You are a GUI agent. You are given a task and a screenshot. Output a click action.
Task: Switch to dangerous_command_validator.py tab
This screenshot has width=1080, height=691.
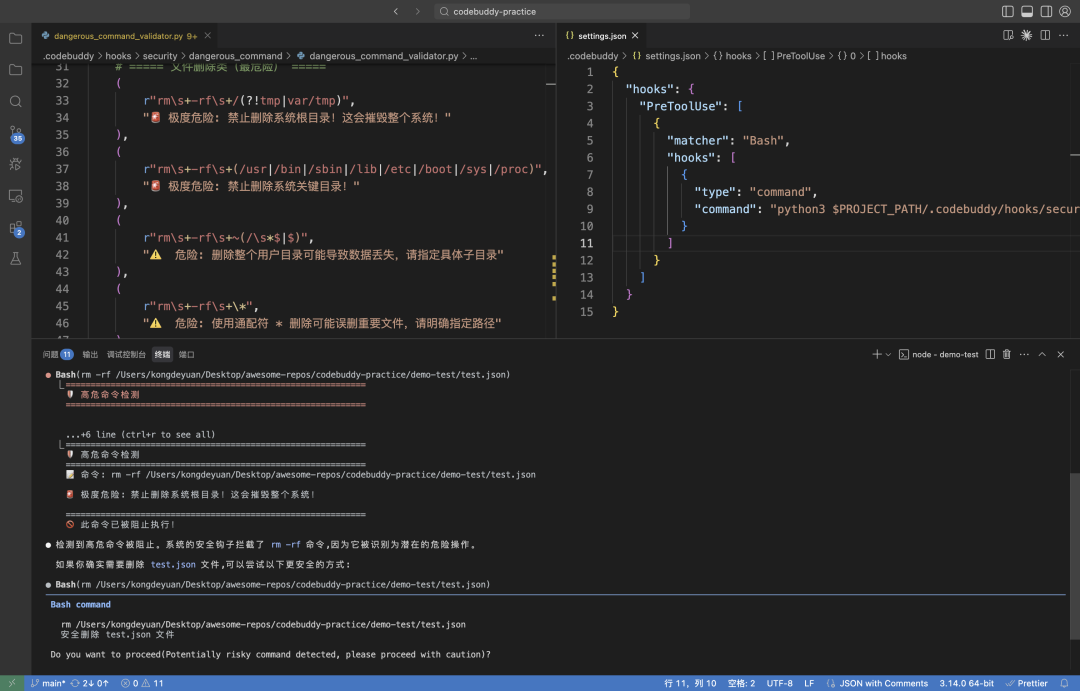tap(125, 35)
